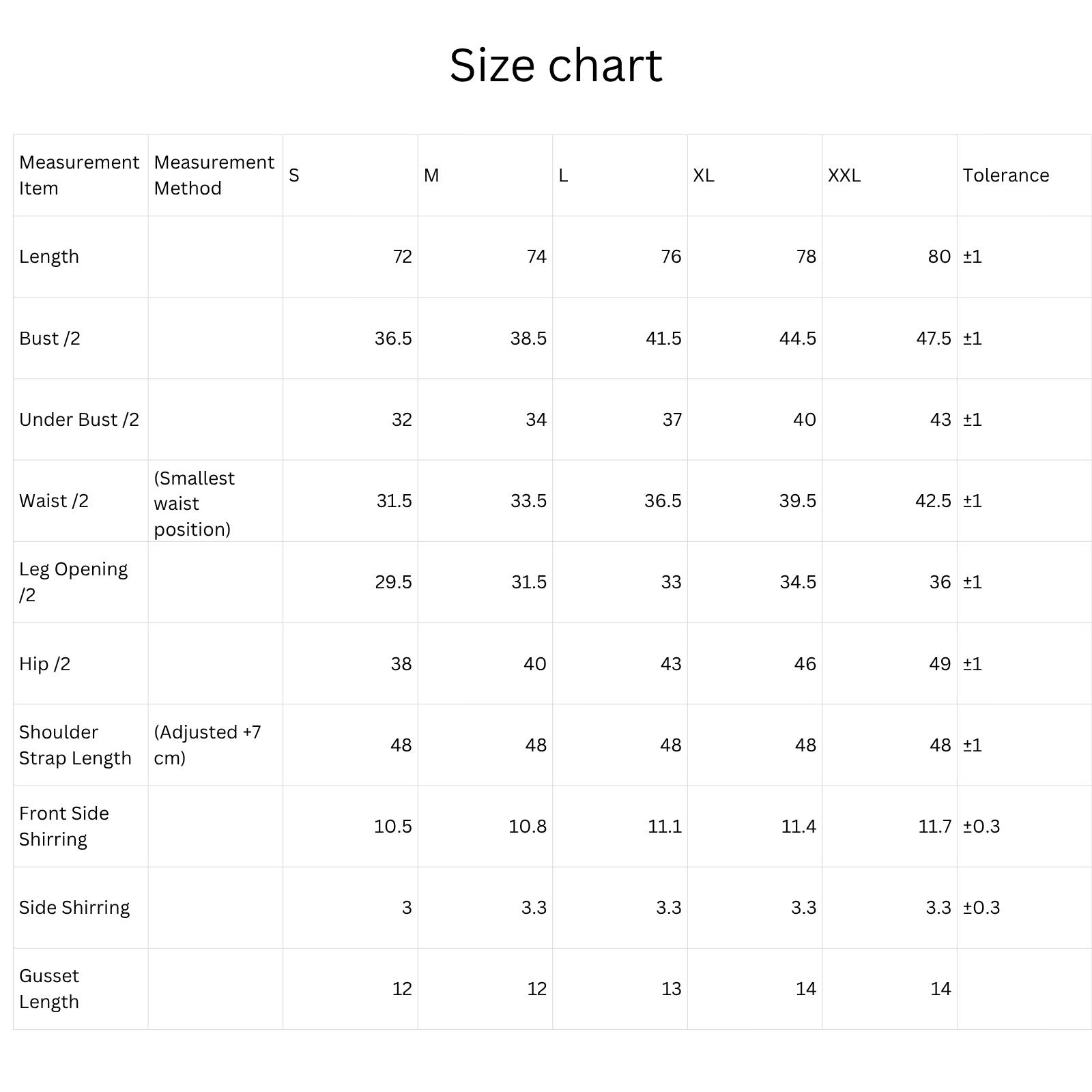Image resolution: width=1092 pixels, height=1092 pixels.
Task: Click the Front Side Shirring ±0.3 tolerance cell
Action: pyautogui.click(x=981, y=827)
